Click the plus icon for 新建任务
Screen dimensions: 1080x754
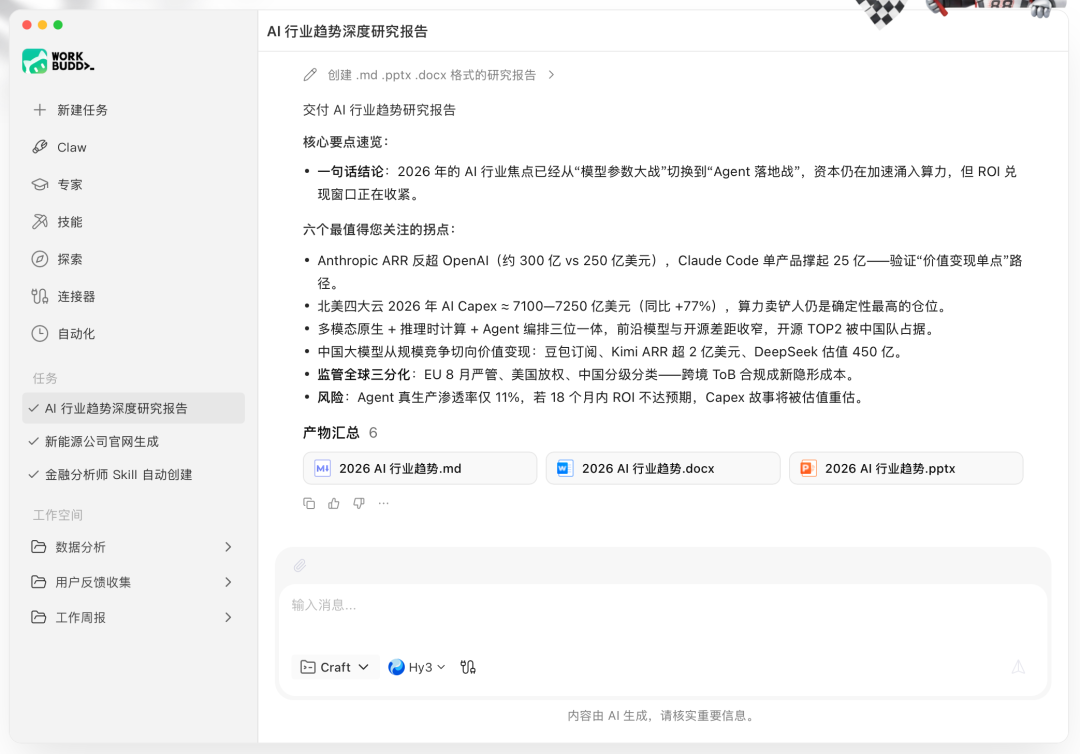click(x=40, y=109)
